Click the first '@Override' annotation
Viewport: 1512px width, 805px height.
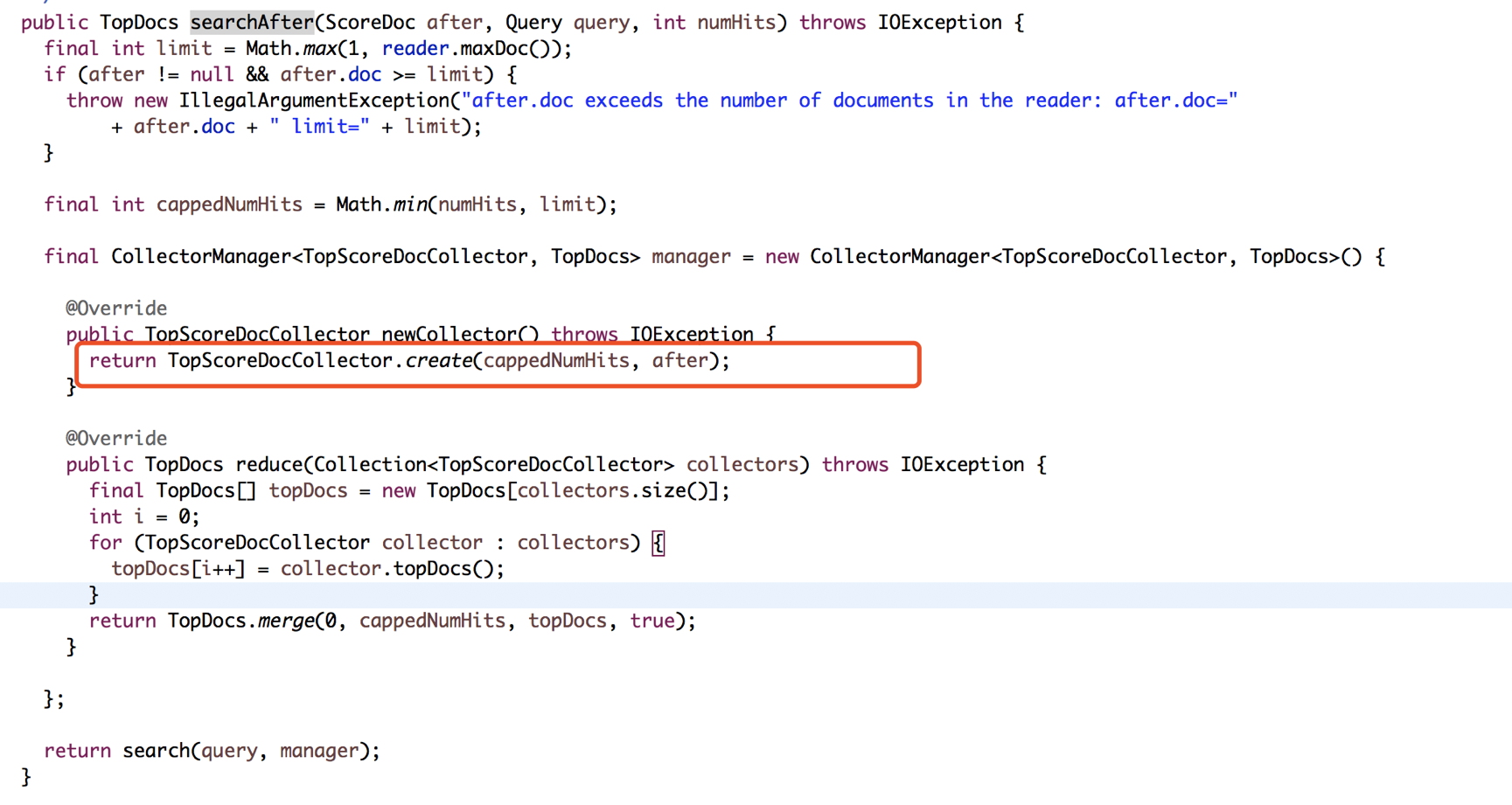point(116,309)
